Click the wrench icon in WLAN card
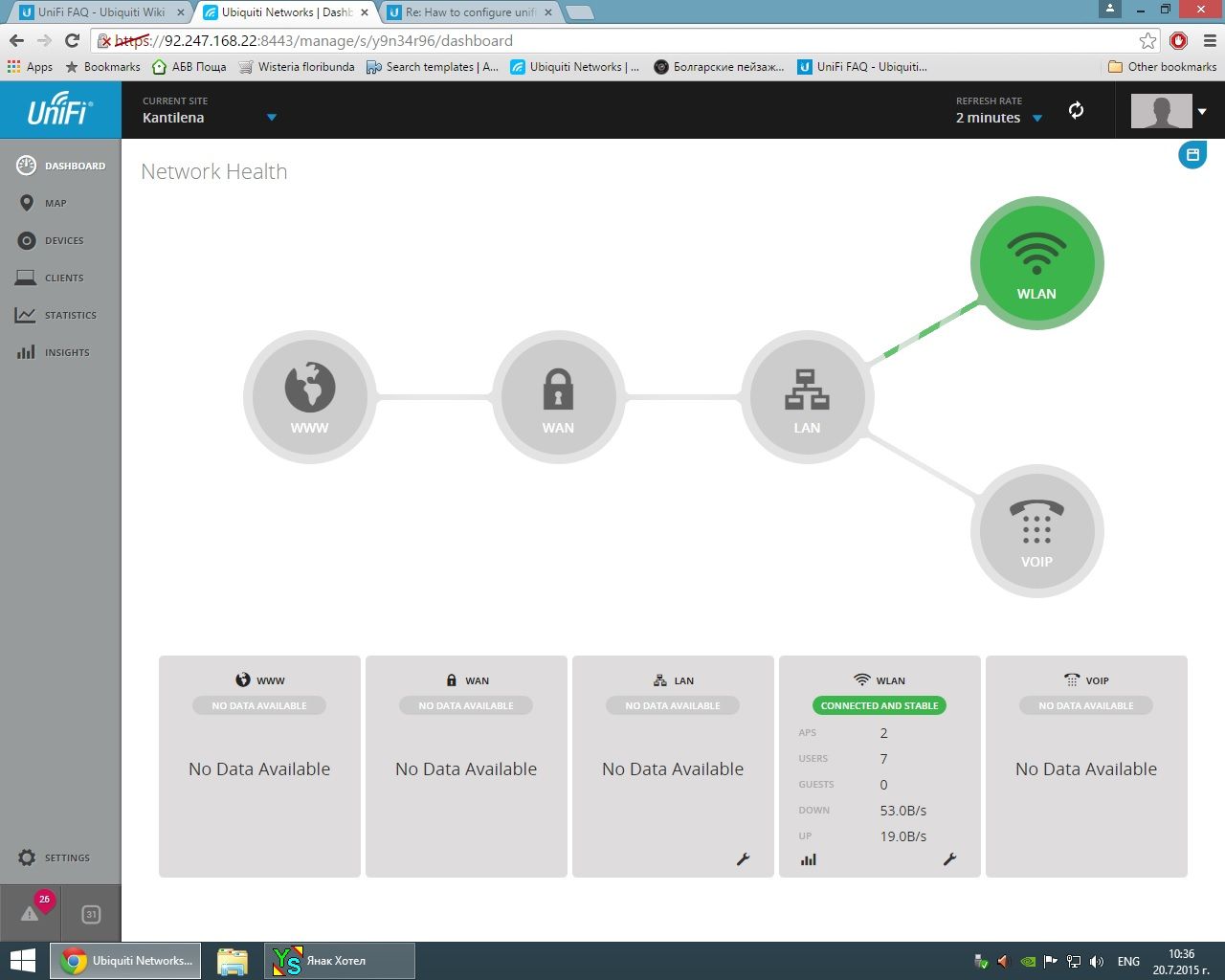This screenshot has width=1225, height=980. 949,859
